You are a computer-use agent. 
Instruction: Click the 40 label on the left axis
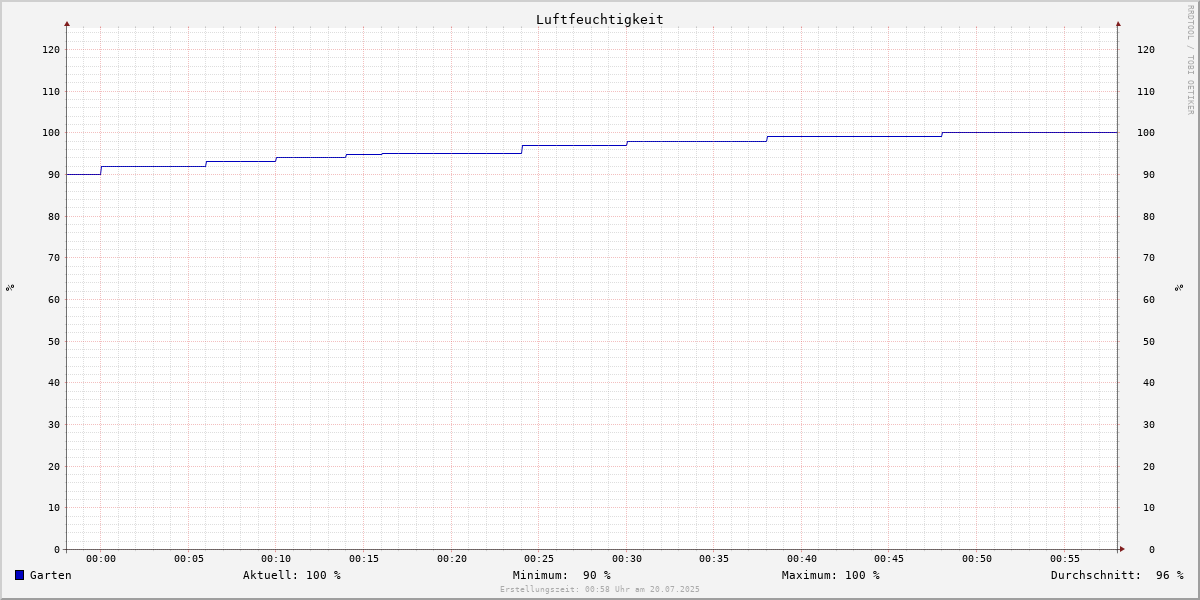pos(54,382)
